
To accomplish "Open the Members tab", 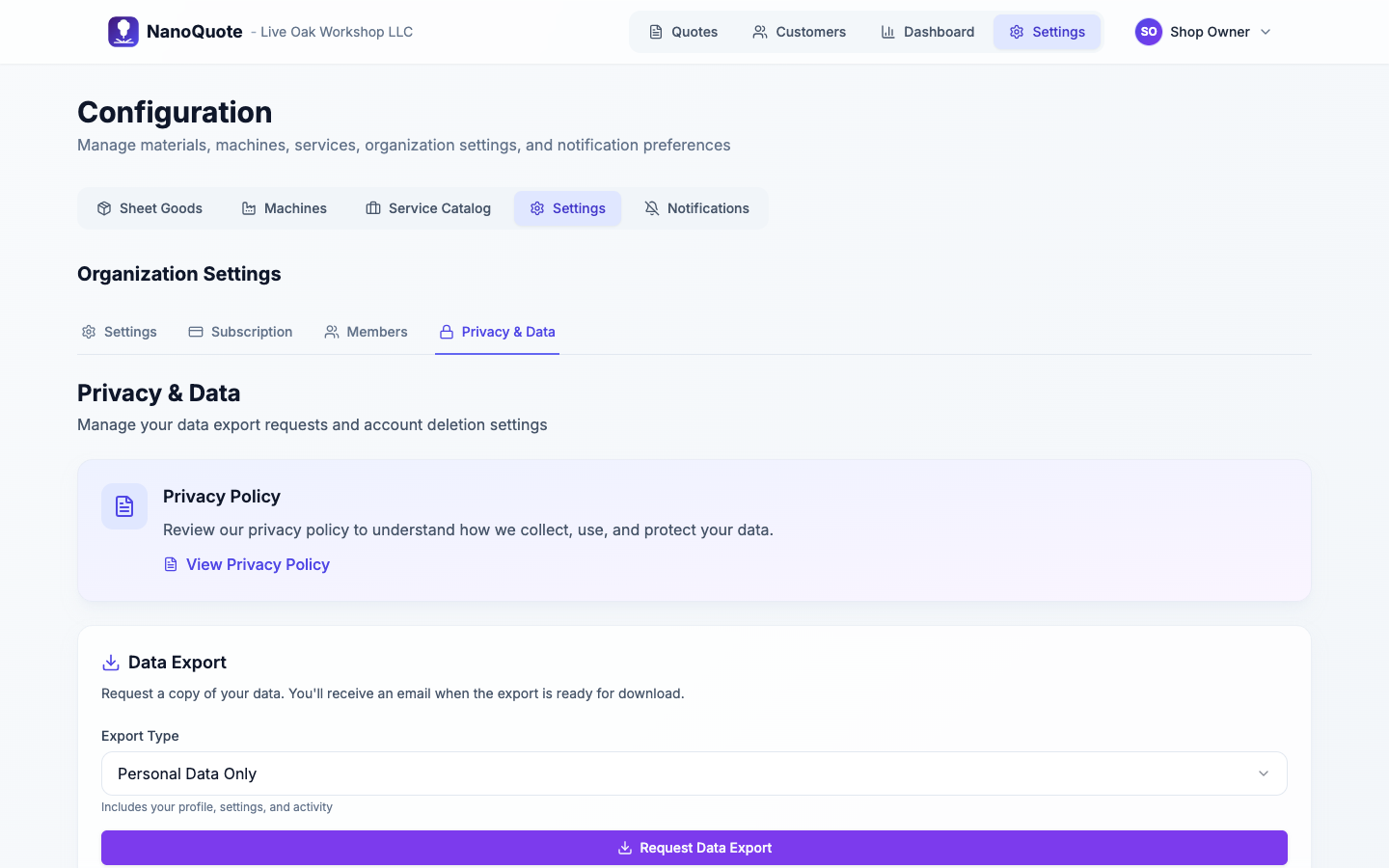I will click(x=367, y=331).
